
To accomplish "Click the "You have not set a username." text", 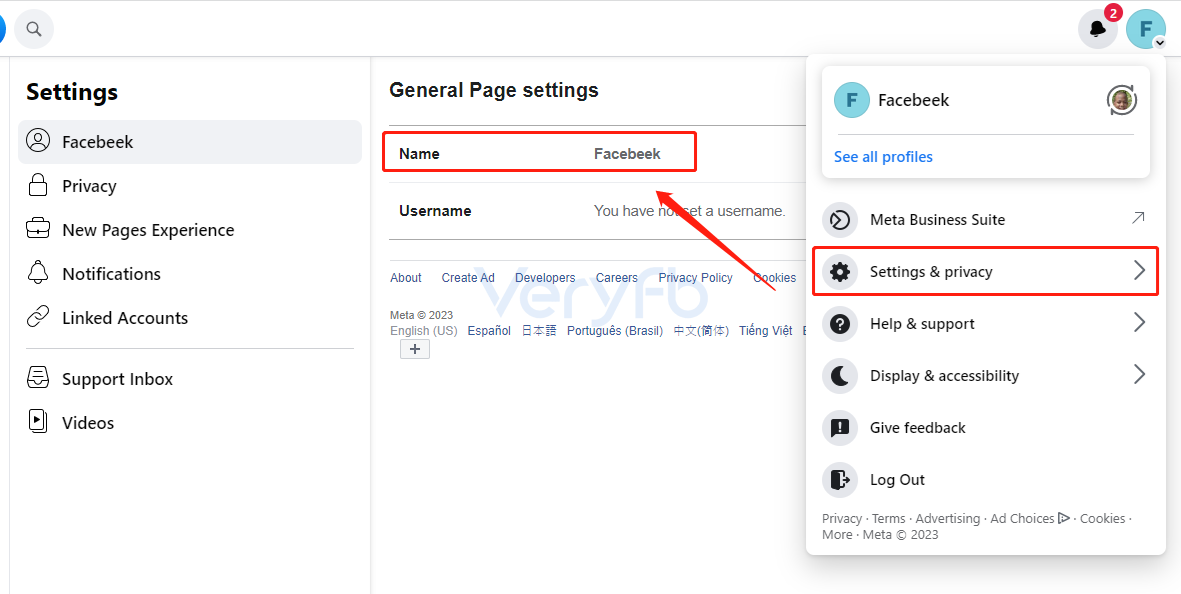I will click(x=689, y=211).
